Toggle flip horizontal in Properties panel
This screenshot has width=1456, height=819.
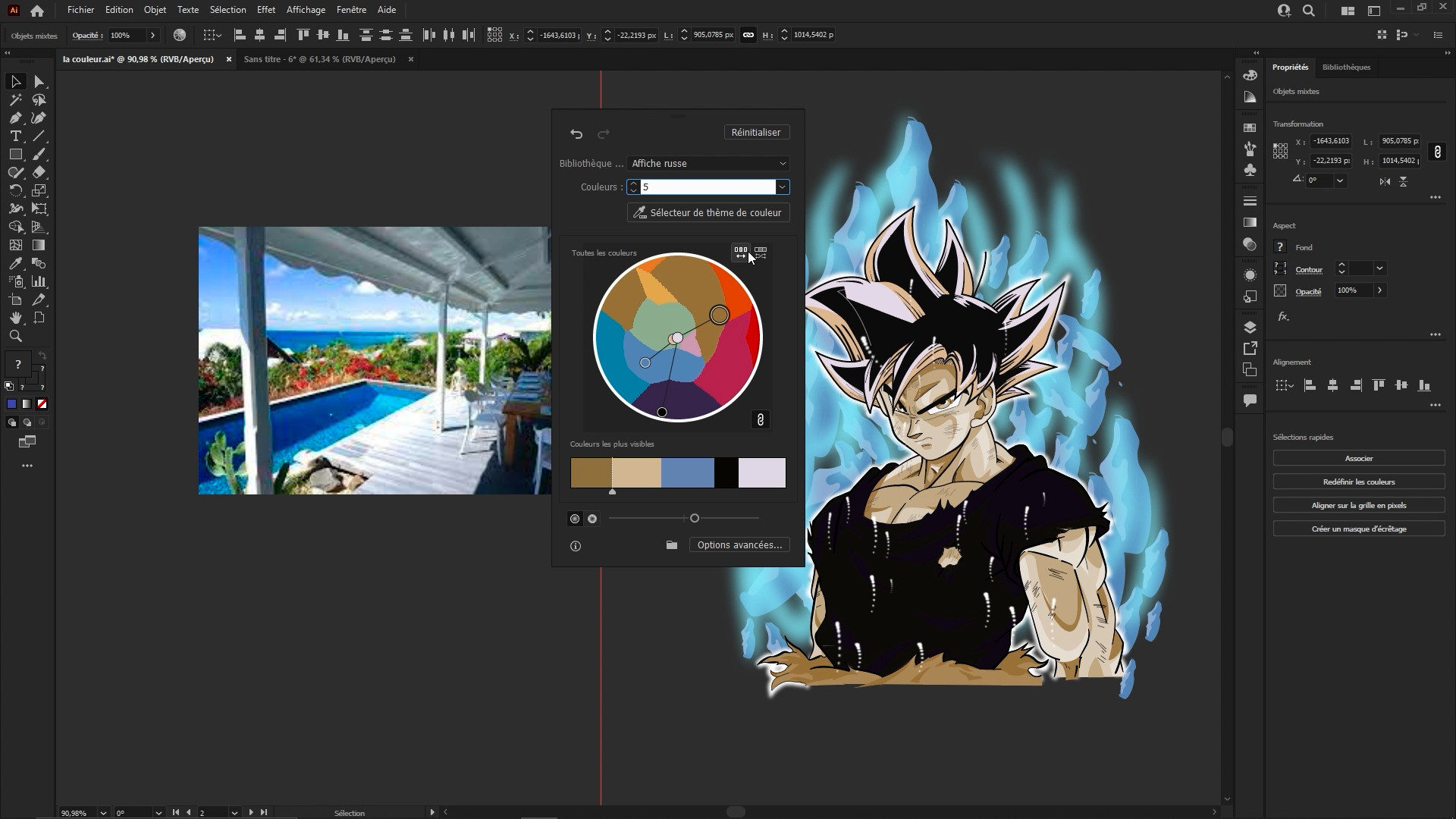pyautogui.click(x=1385, y=181)
